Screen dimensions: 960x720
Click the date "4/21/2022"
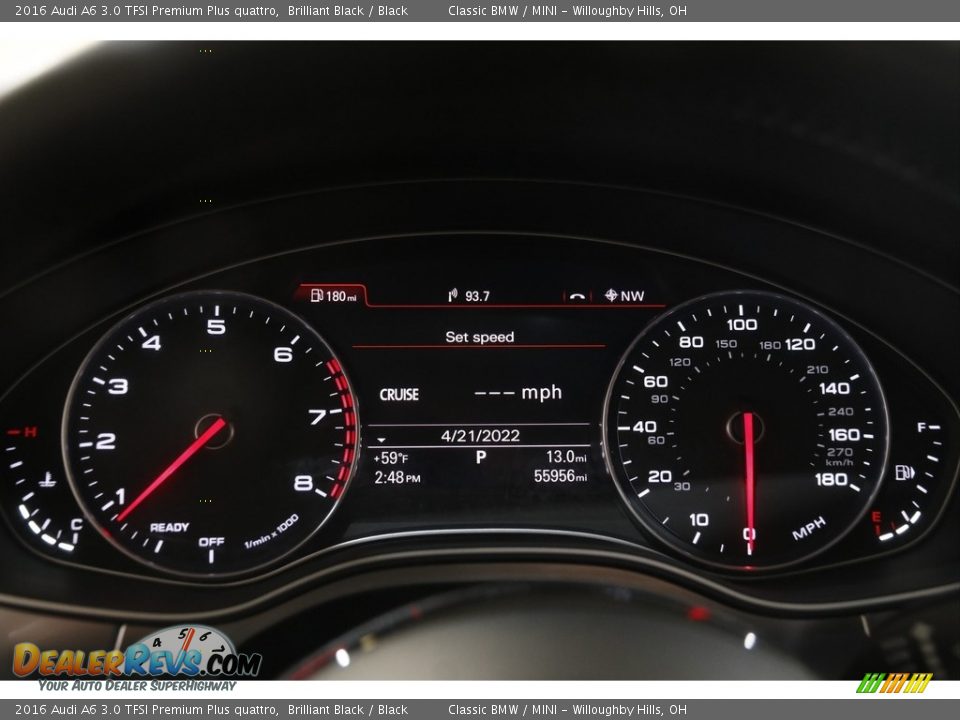(x=480, y=436)
